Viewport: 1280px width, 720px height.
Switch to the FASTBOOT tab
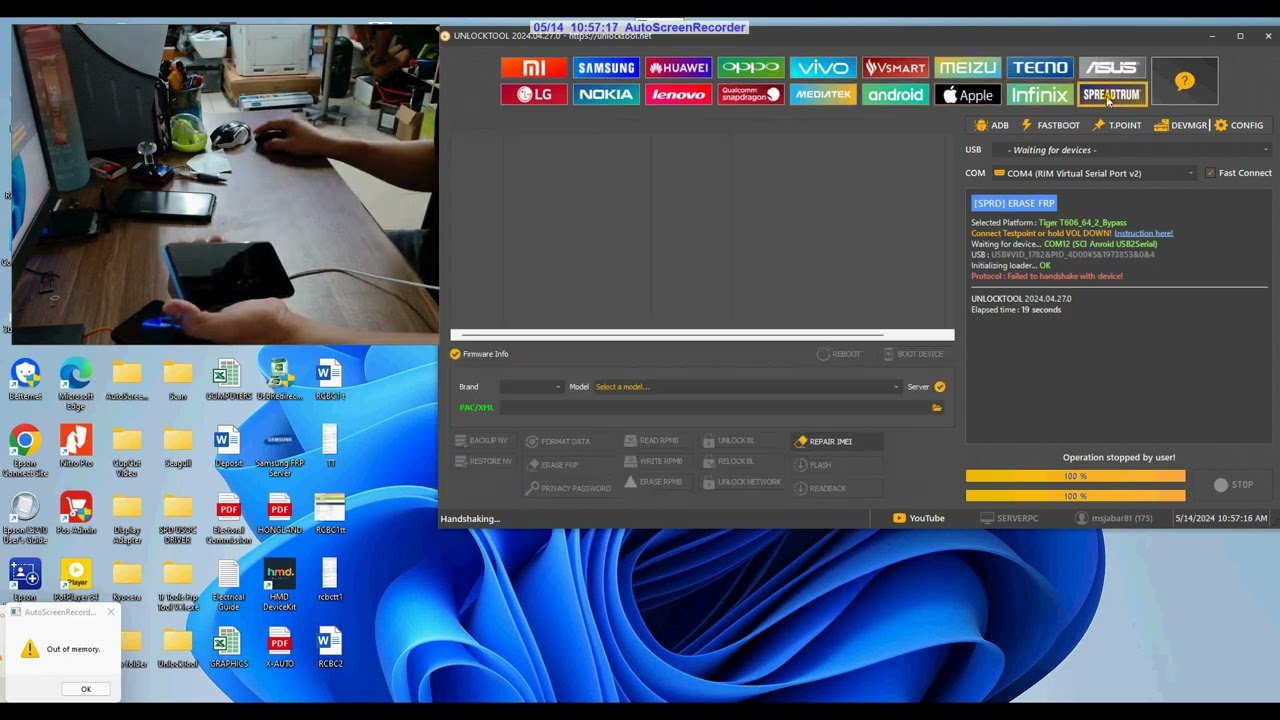[x=1050, y=125]
